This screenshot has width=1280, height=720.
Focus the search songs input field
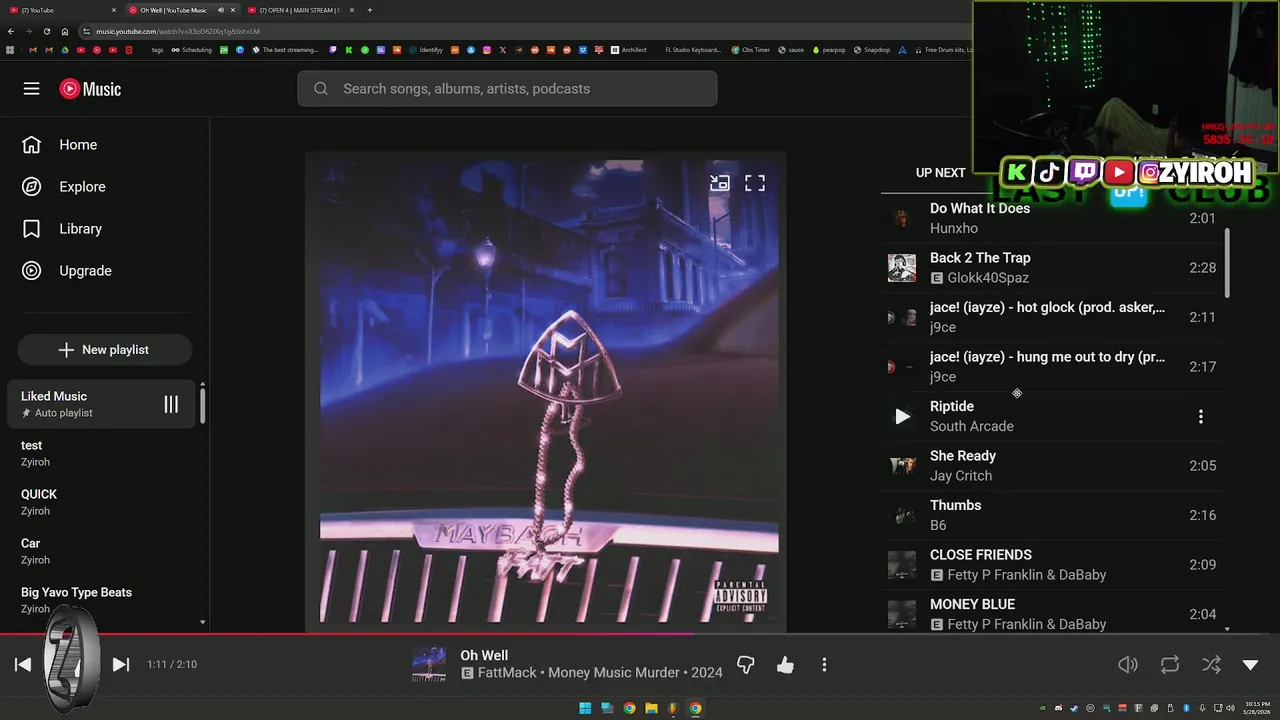(507, 89)
